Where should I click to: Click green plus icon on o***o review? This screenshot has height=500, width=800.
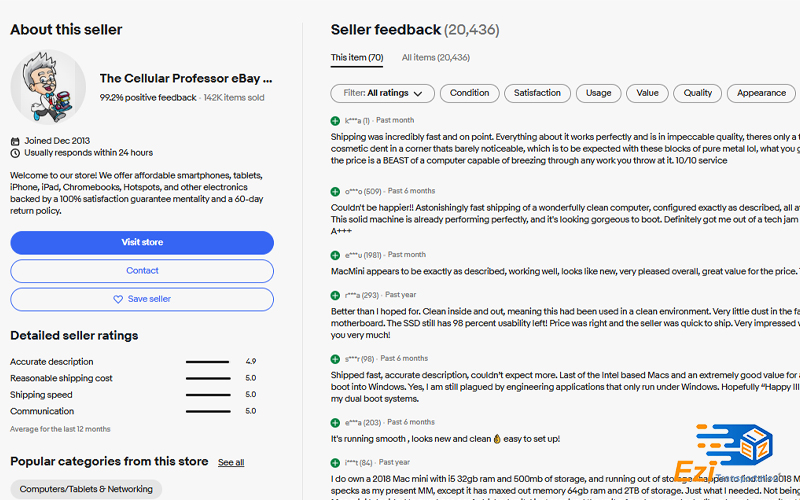(335, 192)
